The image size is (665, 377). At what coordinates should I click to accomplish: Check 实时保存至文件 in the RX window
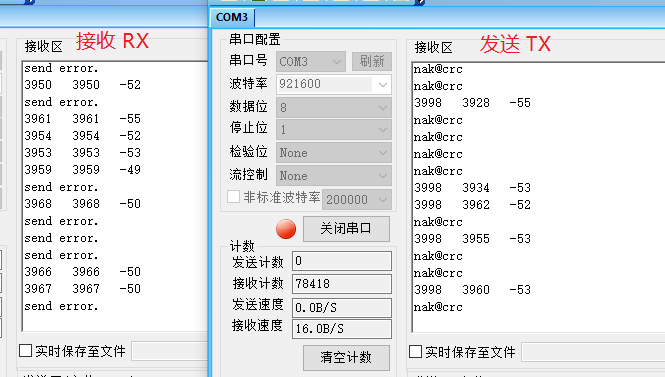25,351
